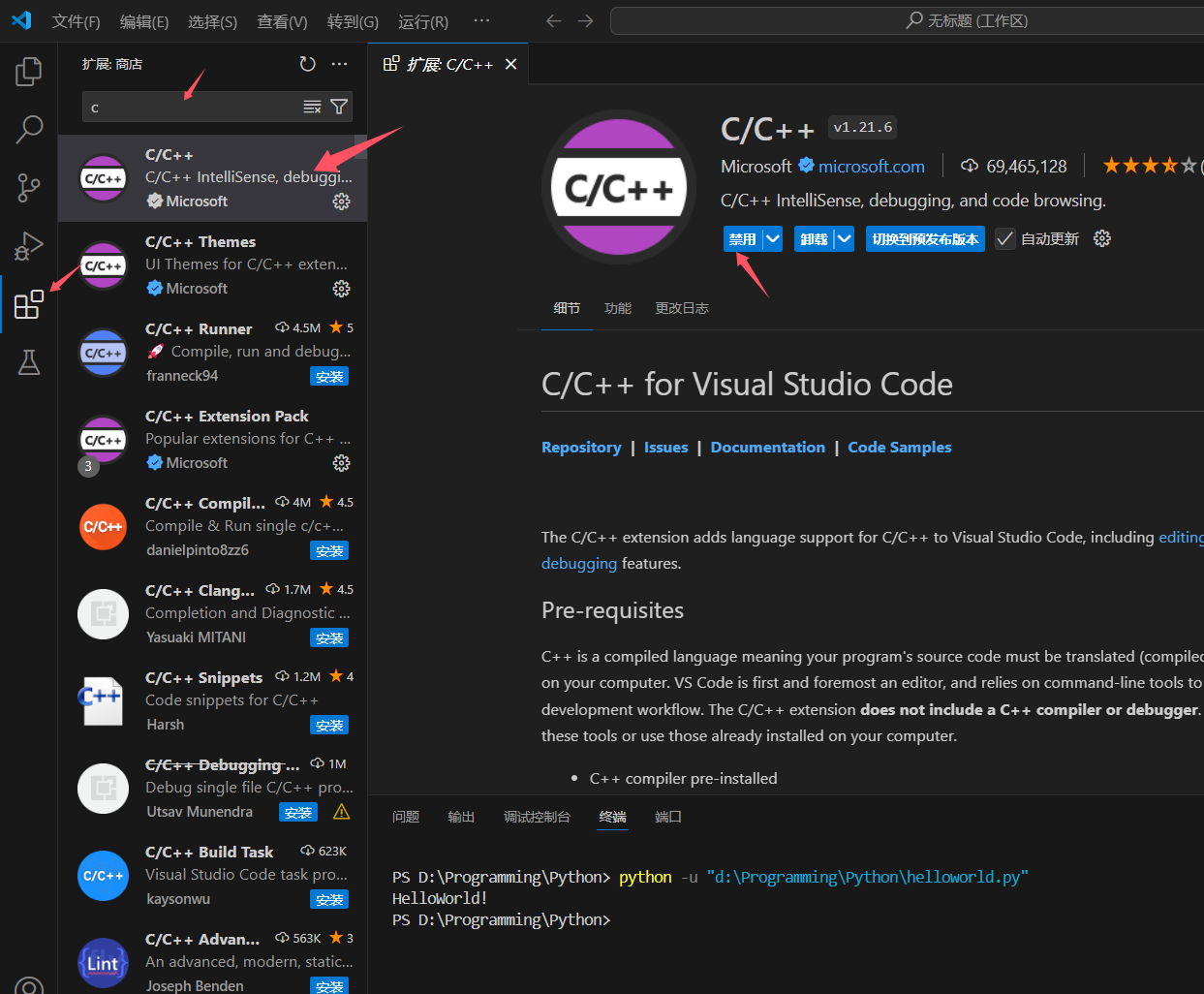This screenshot has height=994, width=1204.
Task: Click the 无标题 (工作区) command center box
Action: point(907,20)
